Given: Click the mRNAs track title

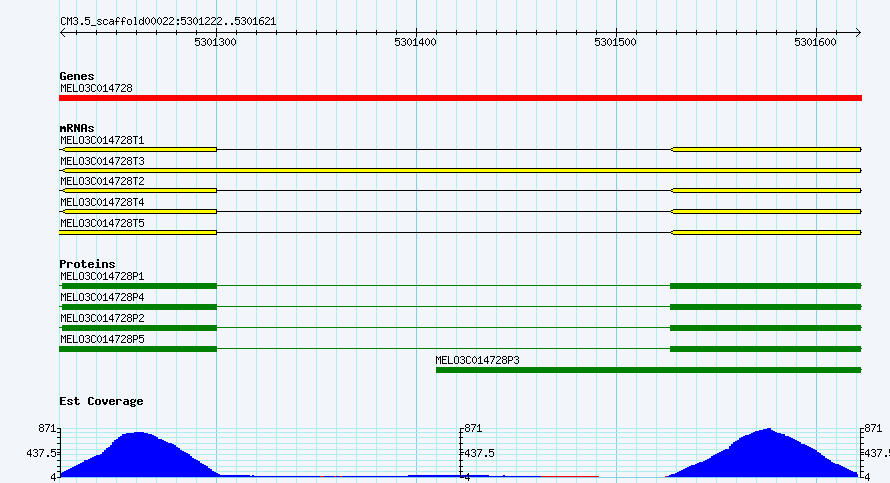Looking at the screenshot, I should coord(77,128).
